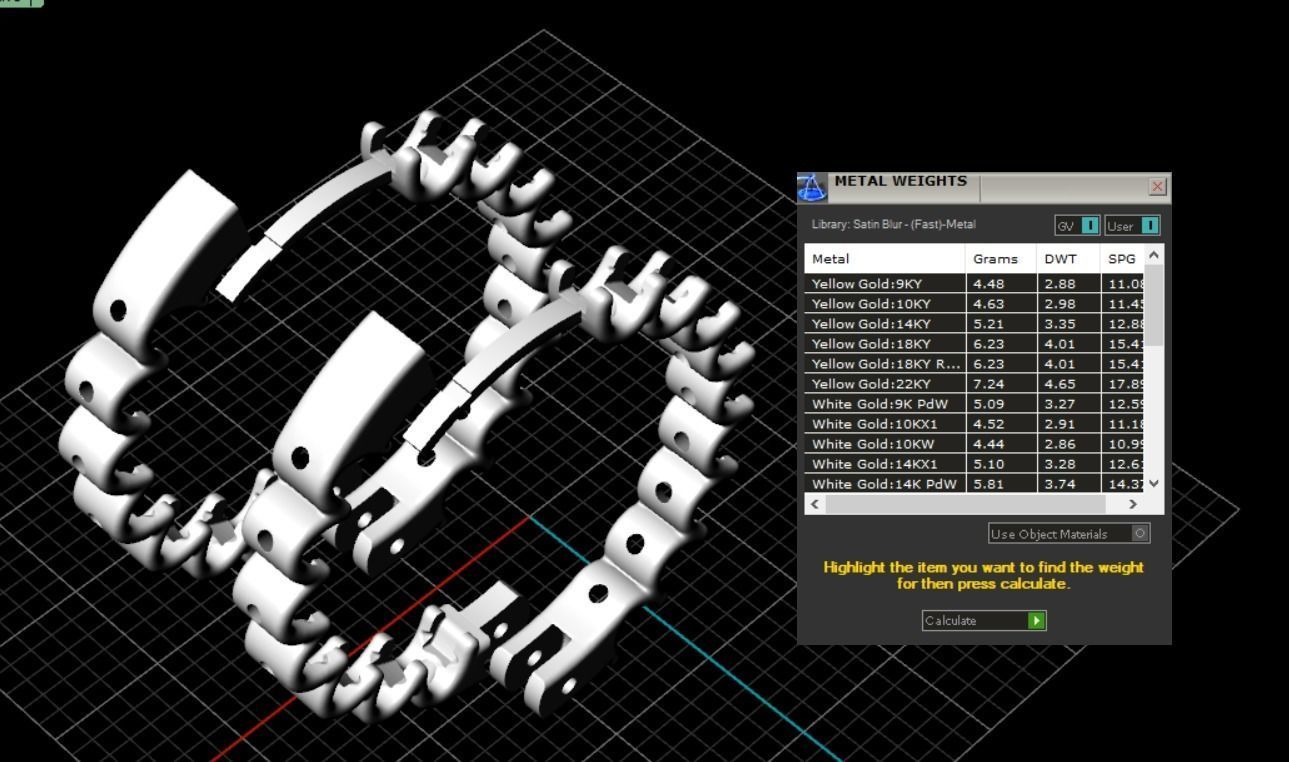Screen dimensions: 1289x762
Task: Sort by the Grams column header
Action: 1001,259
